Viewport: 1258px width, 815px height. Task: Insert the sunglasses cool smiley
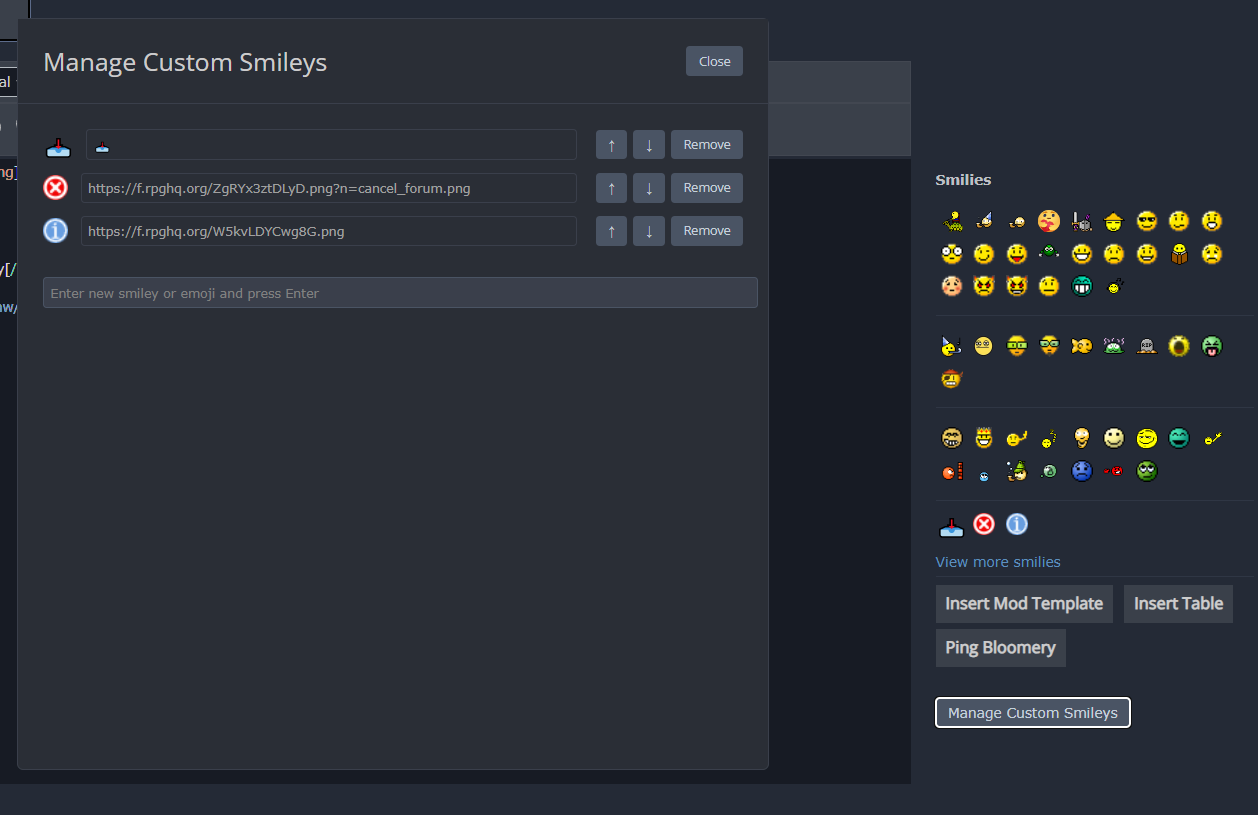click(1147, 221)
